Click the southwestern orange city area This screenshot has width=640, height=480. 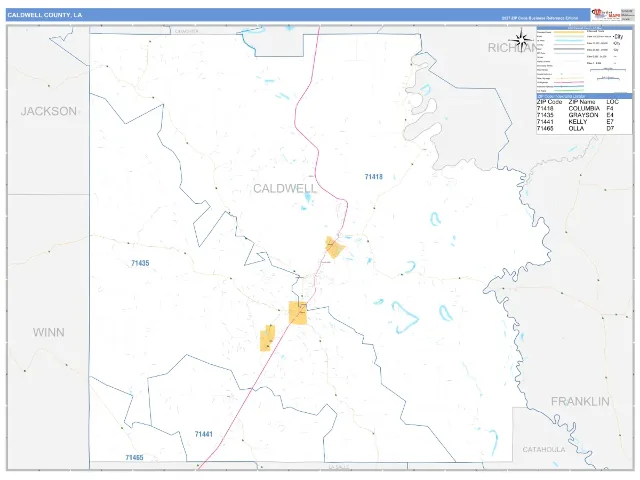coord(267,338)
